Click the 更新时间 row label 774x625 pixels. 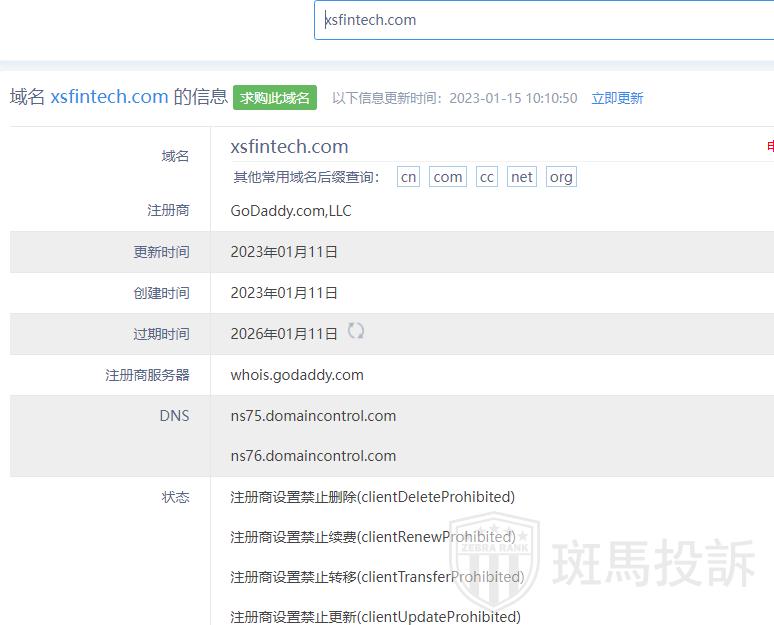[161, 252]
